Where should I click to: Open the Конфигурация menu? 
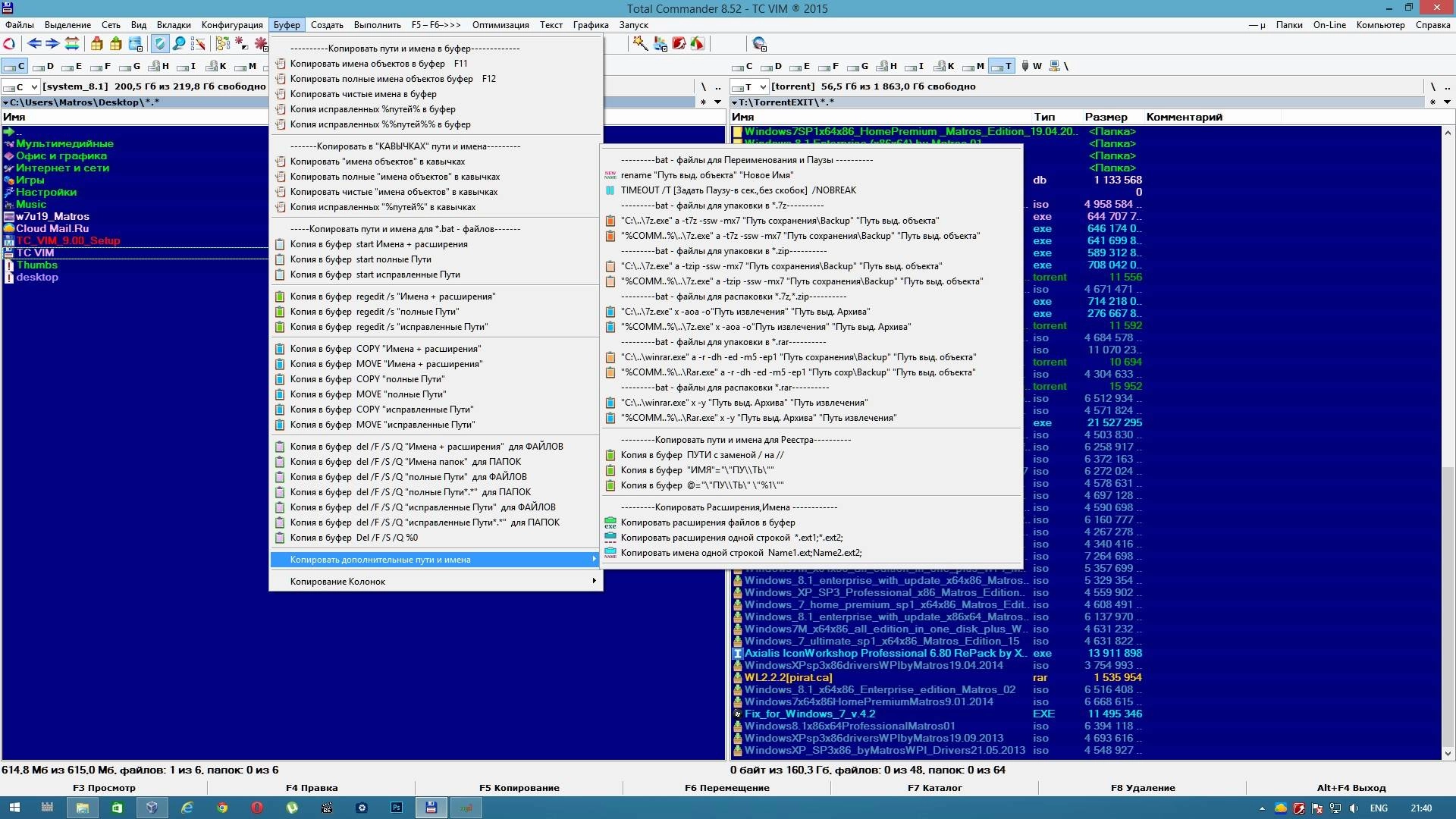(x=232, y=25)
